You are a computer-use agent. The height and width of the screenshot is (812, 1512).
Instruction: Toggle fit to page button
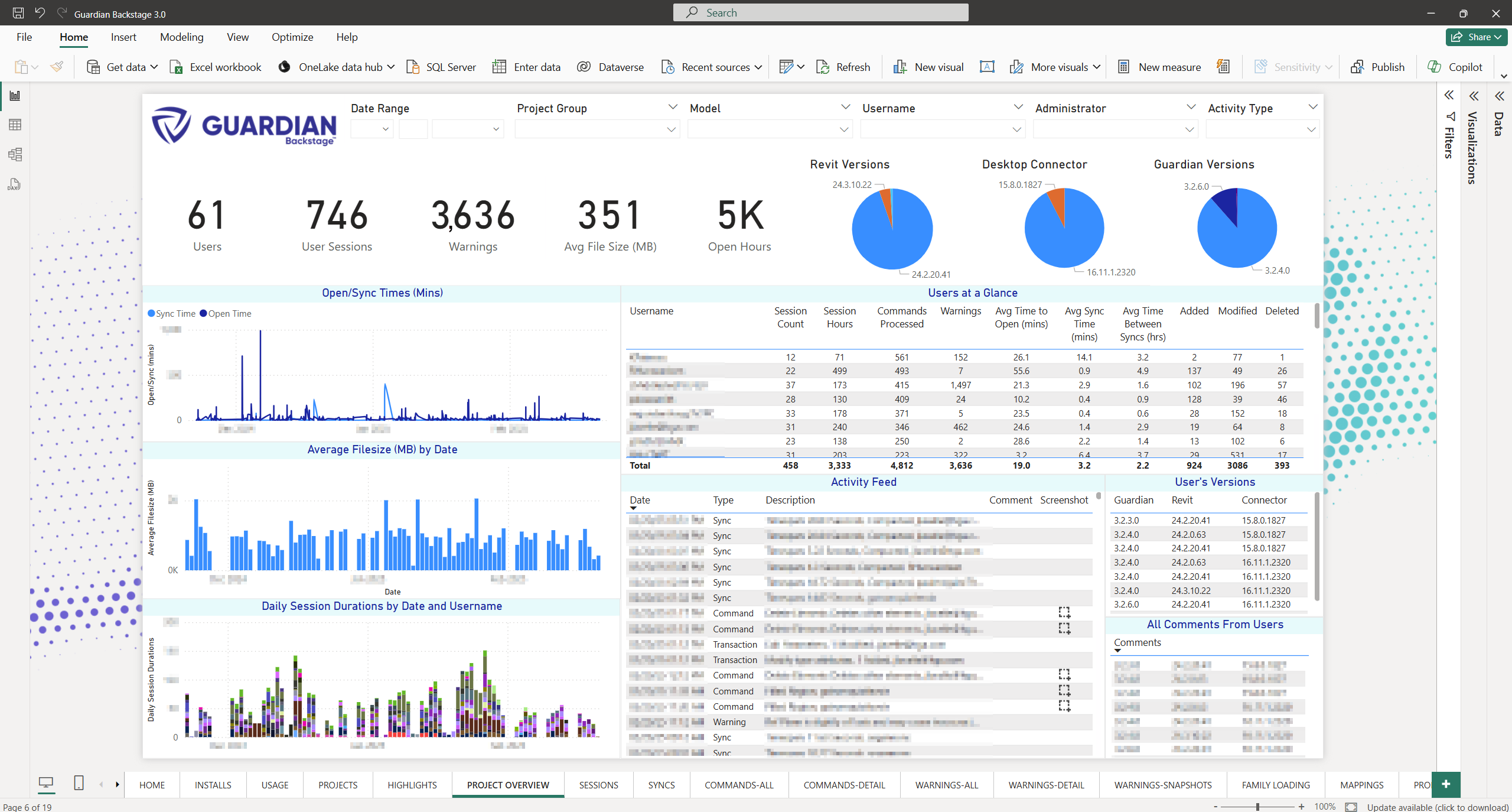[x=1351, y=807]
